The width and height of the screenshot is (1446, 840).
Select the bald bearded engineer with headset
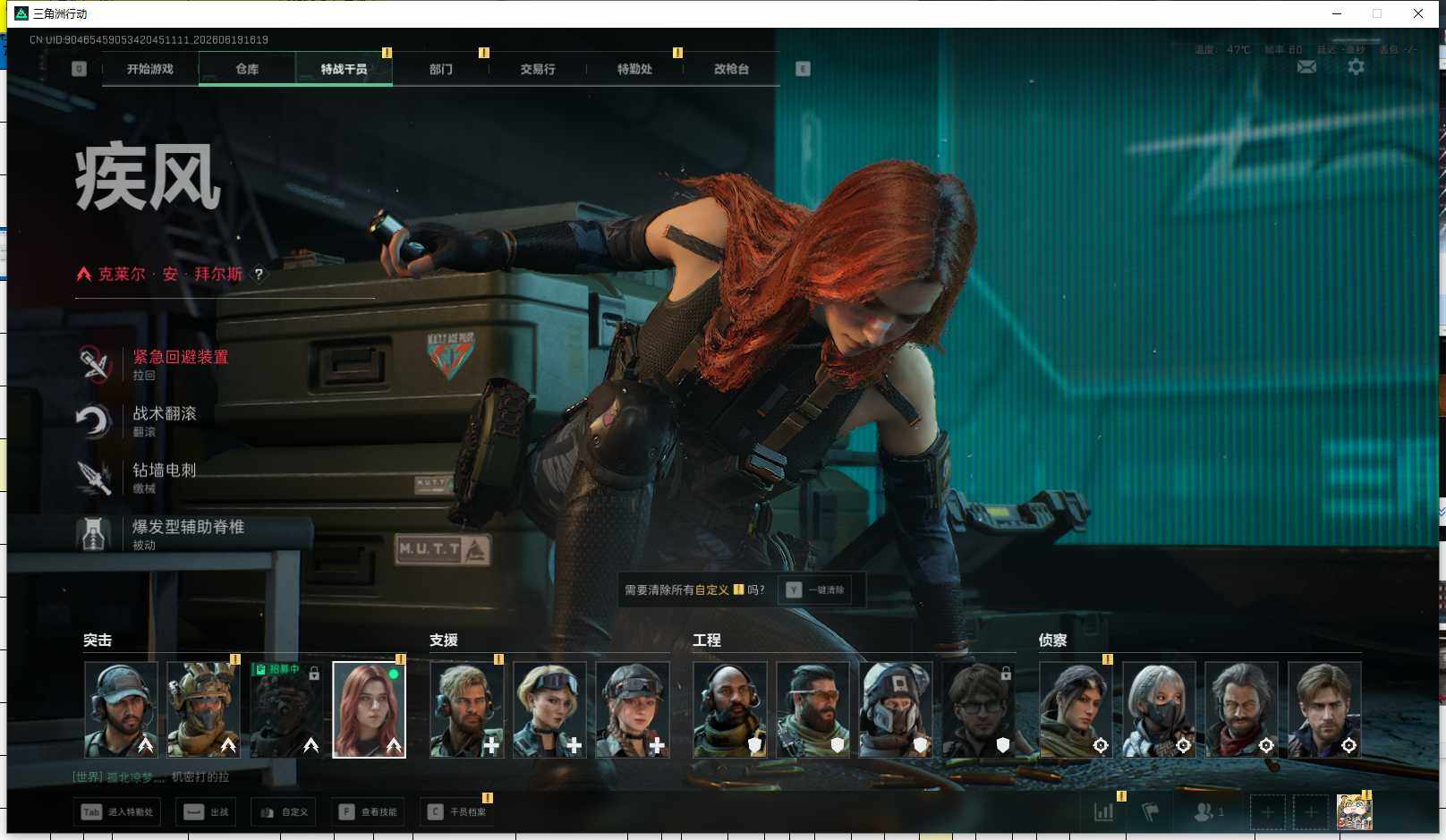pos(730,710)
